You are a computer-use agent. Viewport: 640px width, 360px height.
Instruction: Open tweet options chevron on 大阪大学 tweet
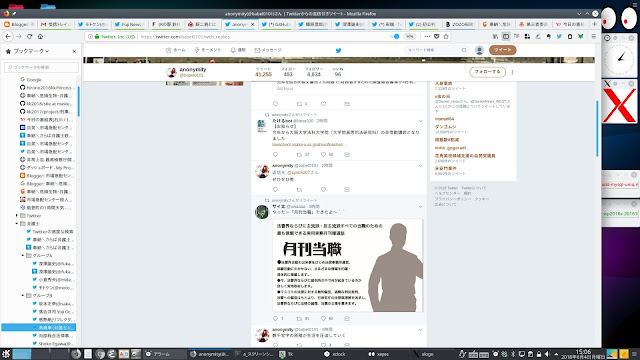pyautogui.click(x=420, y=121)
